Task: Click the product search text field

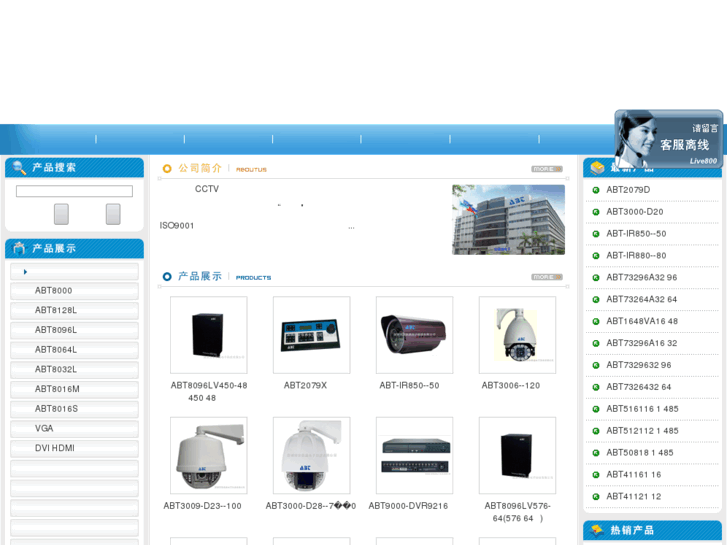Action: coord(74,191)
